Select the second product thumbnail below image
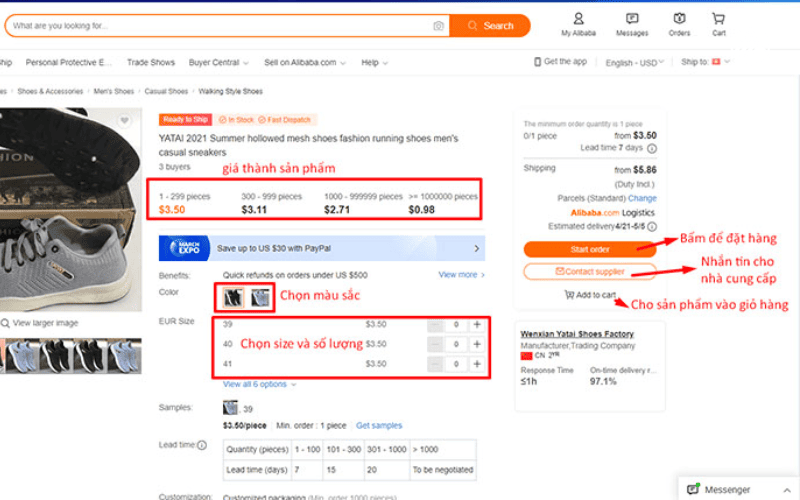Image resolution: width=800 pixels, height=500 pixels. (57, 356)
